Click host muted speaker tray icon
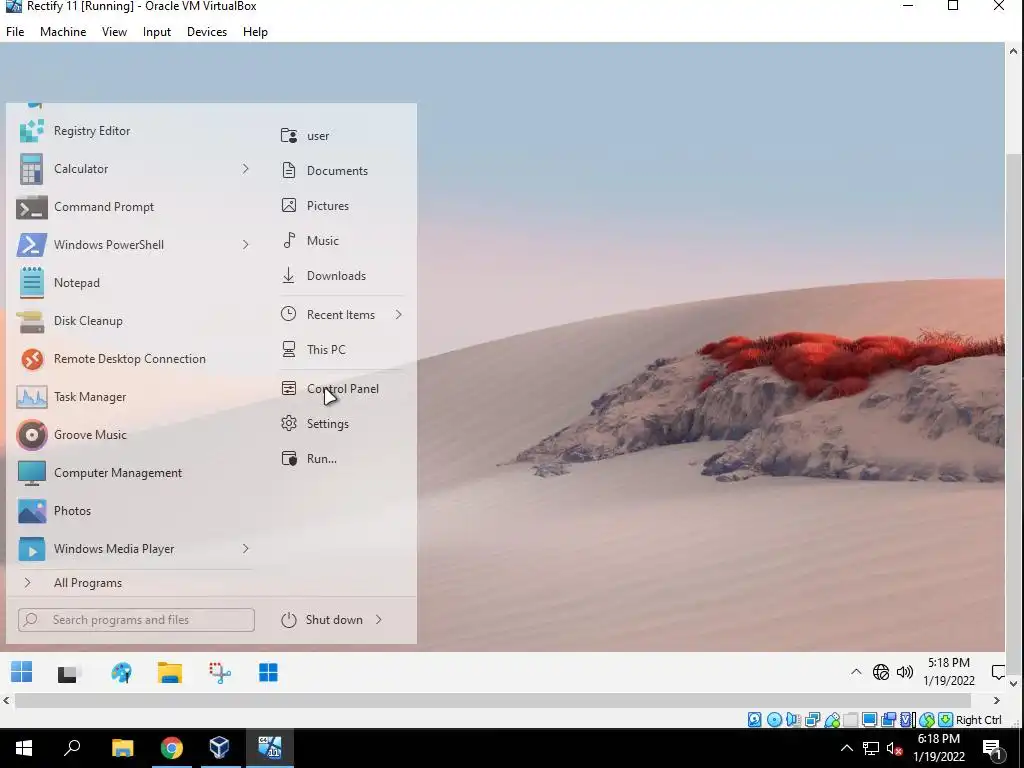This screenshot has width=1024, height=768. click(895, 748)
